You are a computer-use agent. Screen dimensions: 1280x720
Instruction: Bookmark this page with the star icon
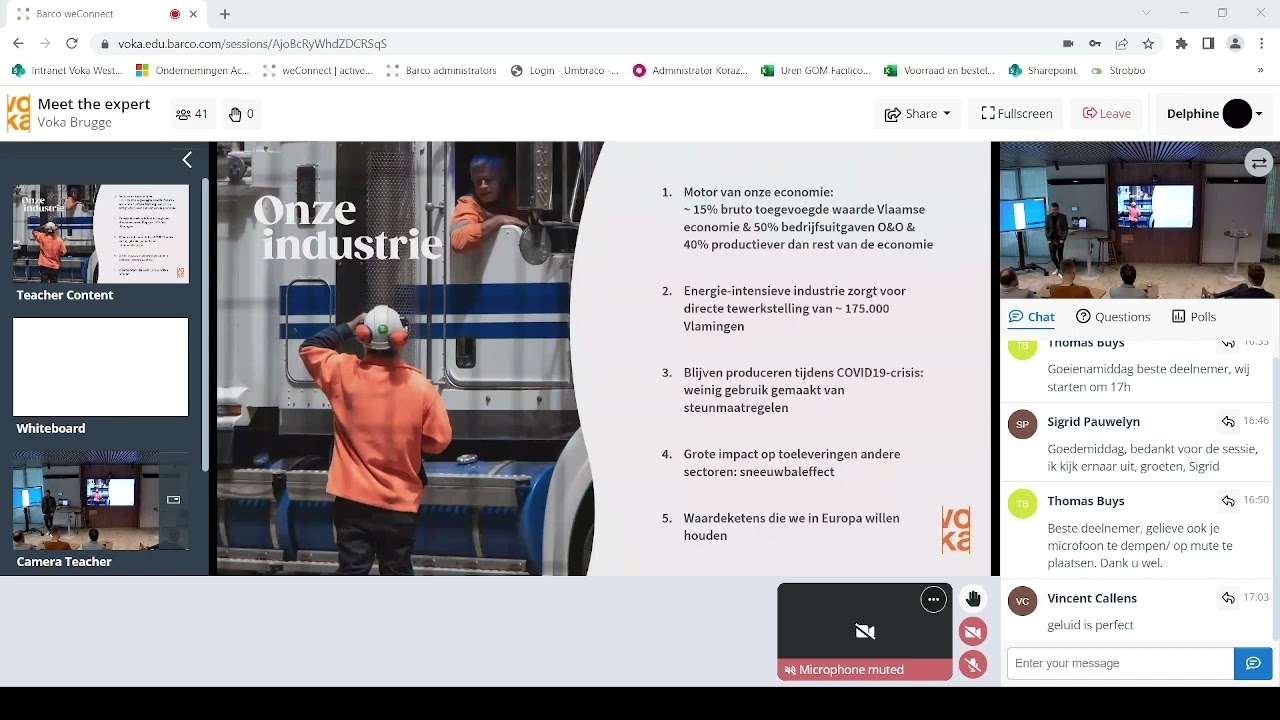[1148, 44]
